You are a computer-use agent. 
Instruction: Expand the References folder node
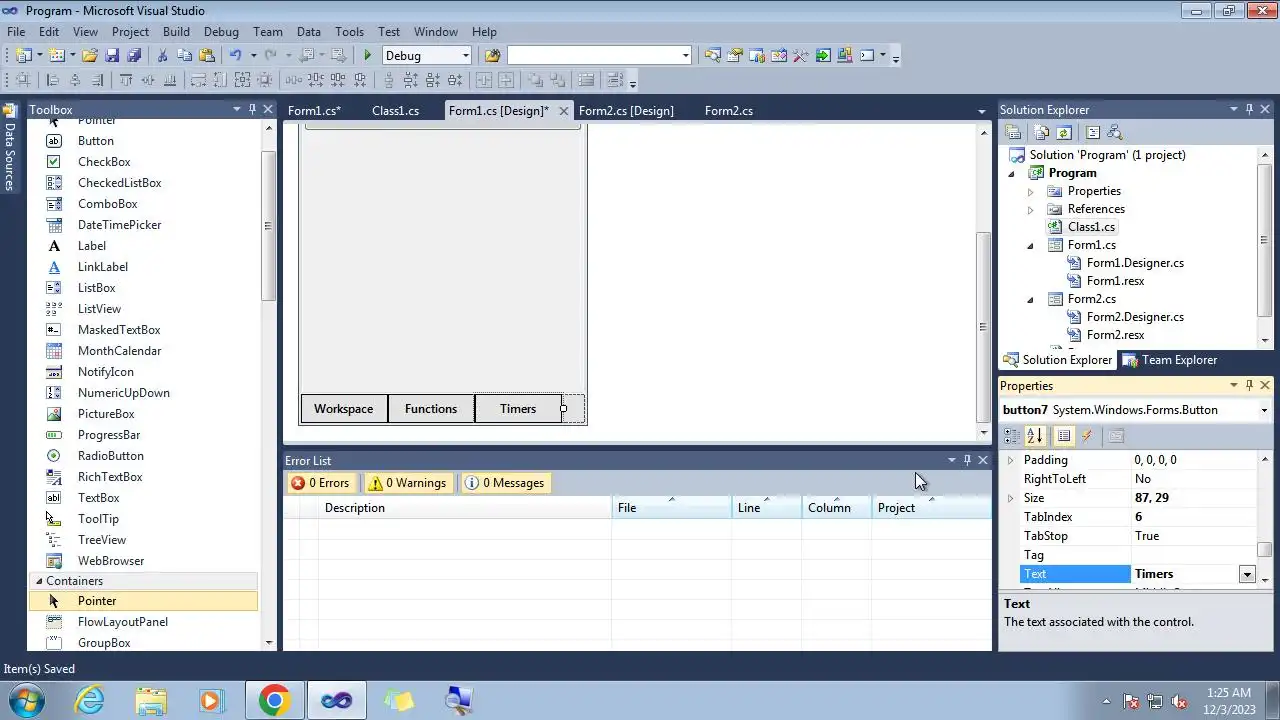pyautogui.click(x=1030, y=209)
